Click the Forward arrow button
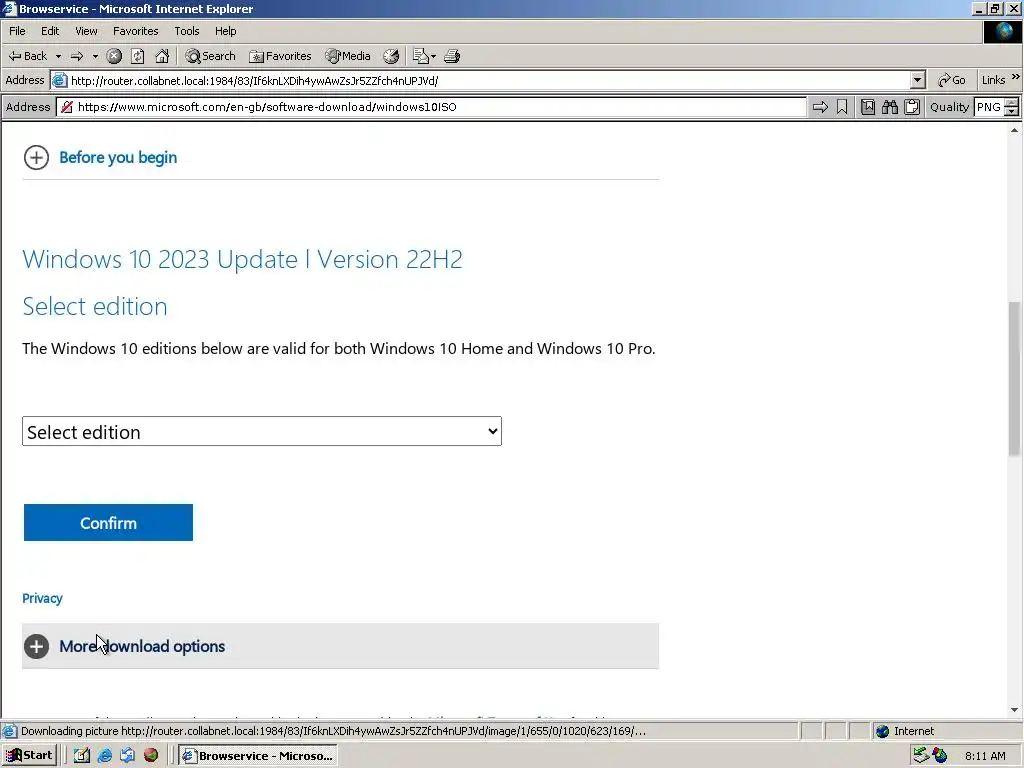1024x768 pixels. pos(77,56)
